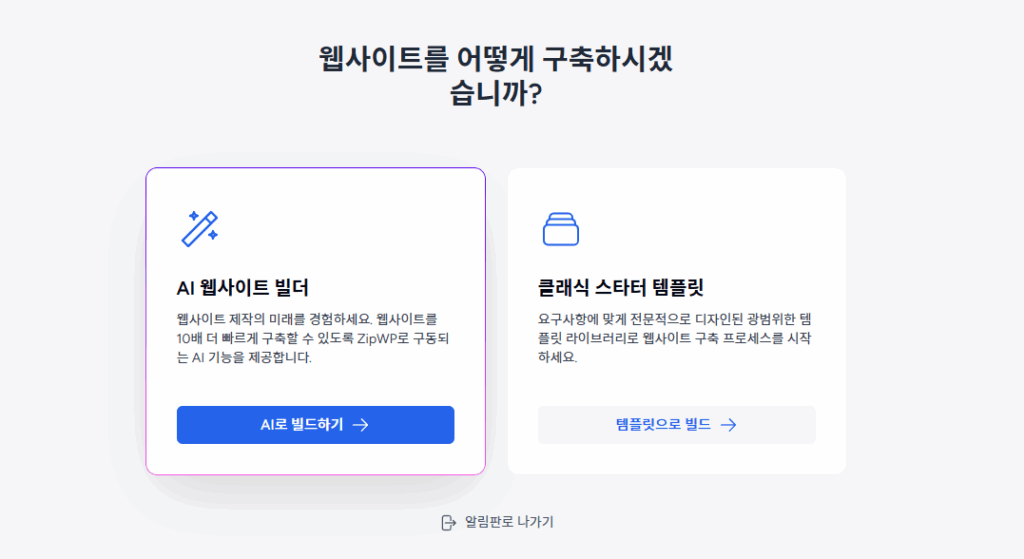Viewport: 1024px width, 559px height.
Task: Click the arrow icon in 템플릿으로 빌드 button
Action: [x=728, y=425]
